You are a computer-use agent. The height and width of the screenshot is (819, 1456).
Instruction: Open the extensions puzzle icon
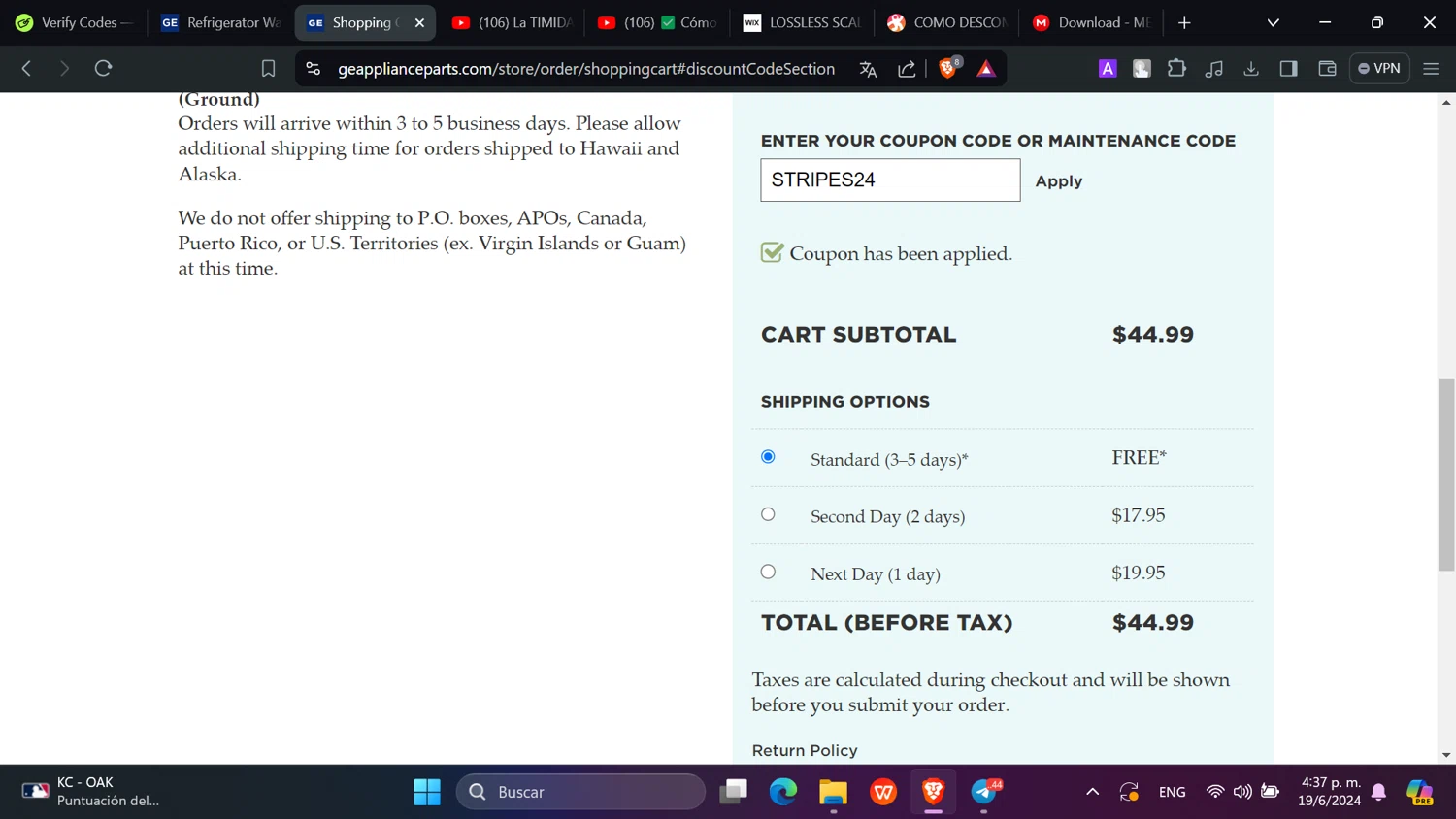pyautogui.click(x=1176, y=68)
